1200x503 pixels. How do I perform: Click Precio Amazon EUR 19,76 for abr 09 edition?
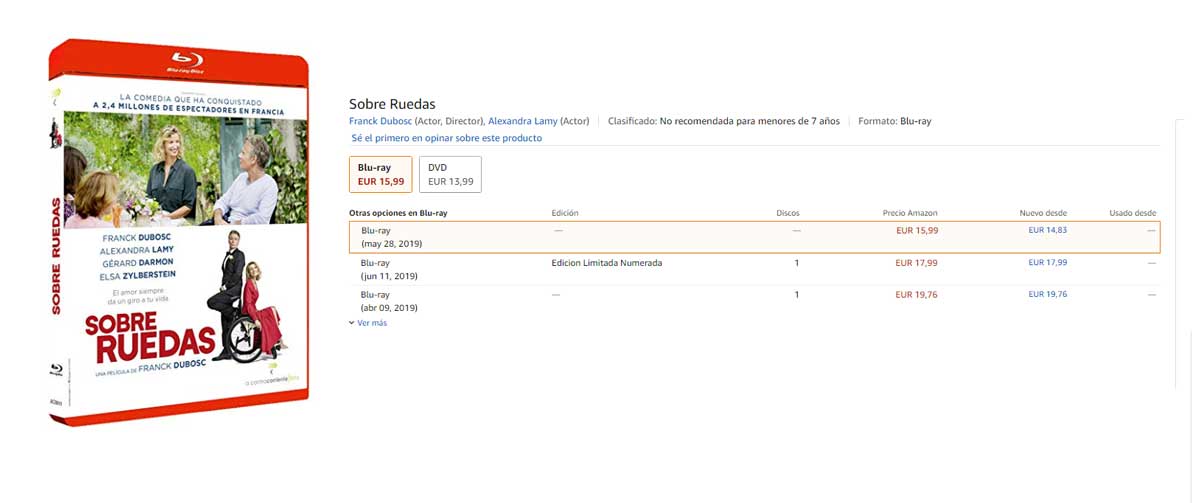click(916, 295)
